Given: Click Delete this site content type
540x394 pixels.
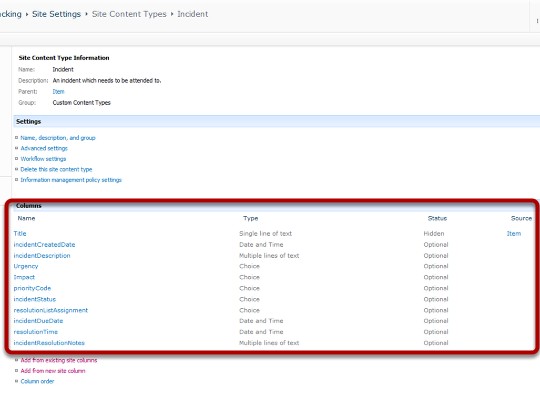Looking at the screenshot, I should (x=56, y=169).
